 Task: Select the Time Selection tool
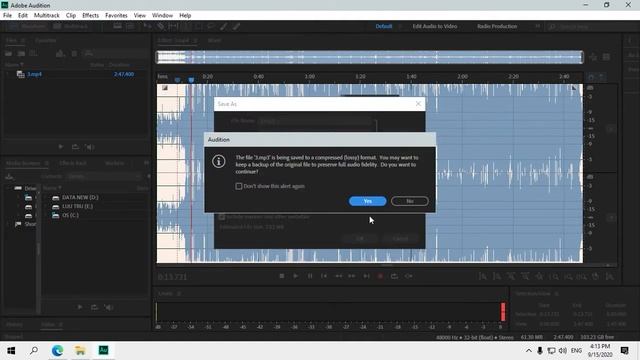pyautogui.click(x=186, y=26)
